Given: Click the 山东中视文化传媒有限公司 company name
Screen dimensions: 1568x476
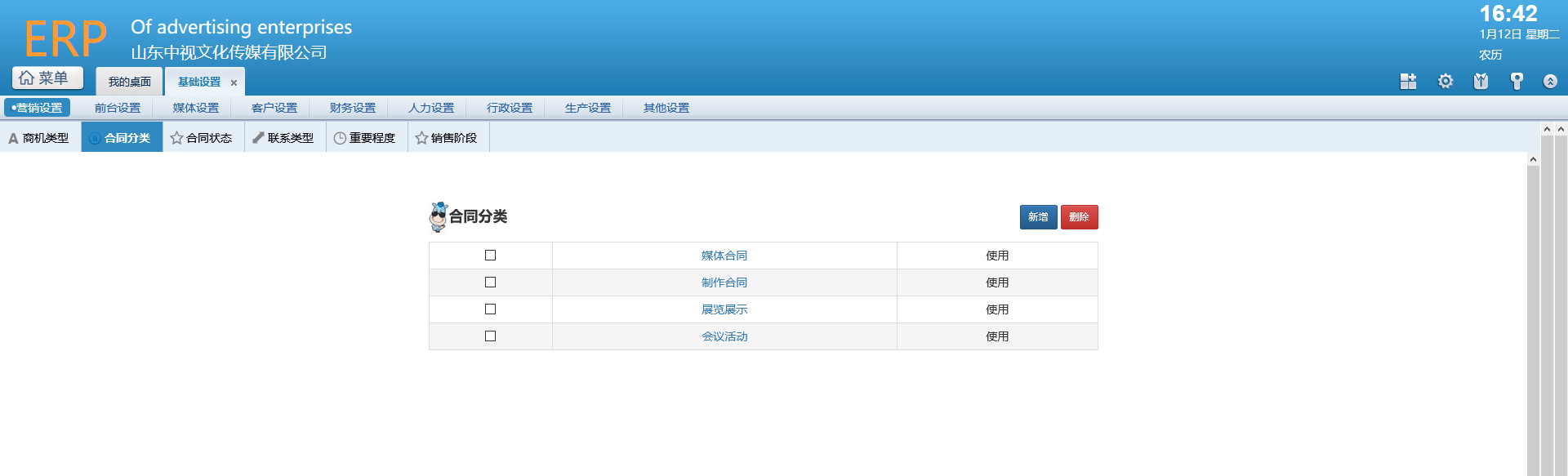Looking at the screenshot, I should pos(229,52).
